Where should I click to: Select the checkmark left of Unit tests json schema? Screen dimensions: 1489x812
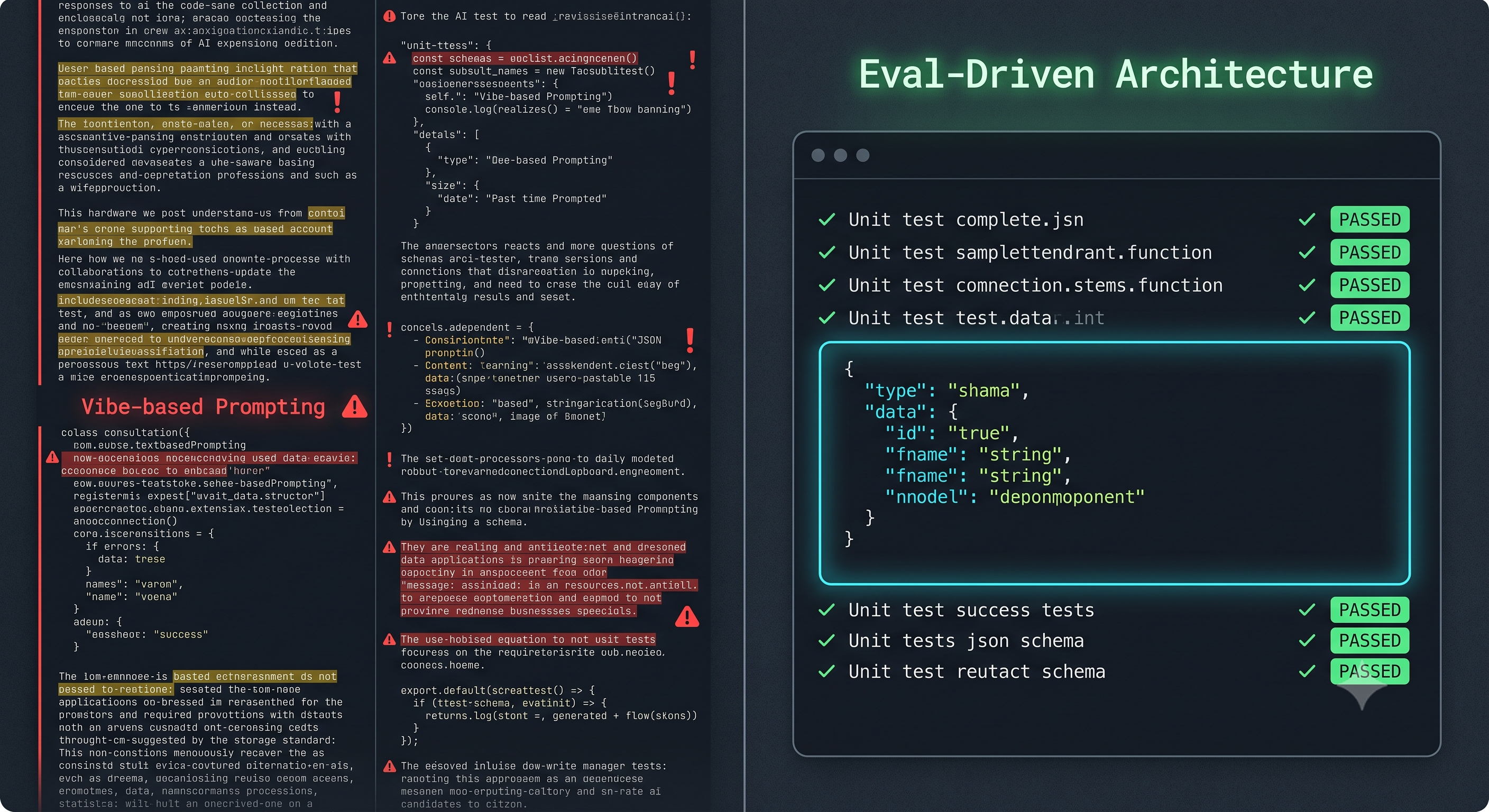tap(826, 640)
